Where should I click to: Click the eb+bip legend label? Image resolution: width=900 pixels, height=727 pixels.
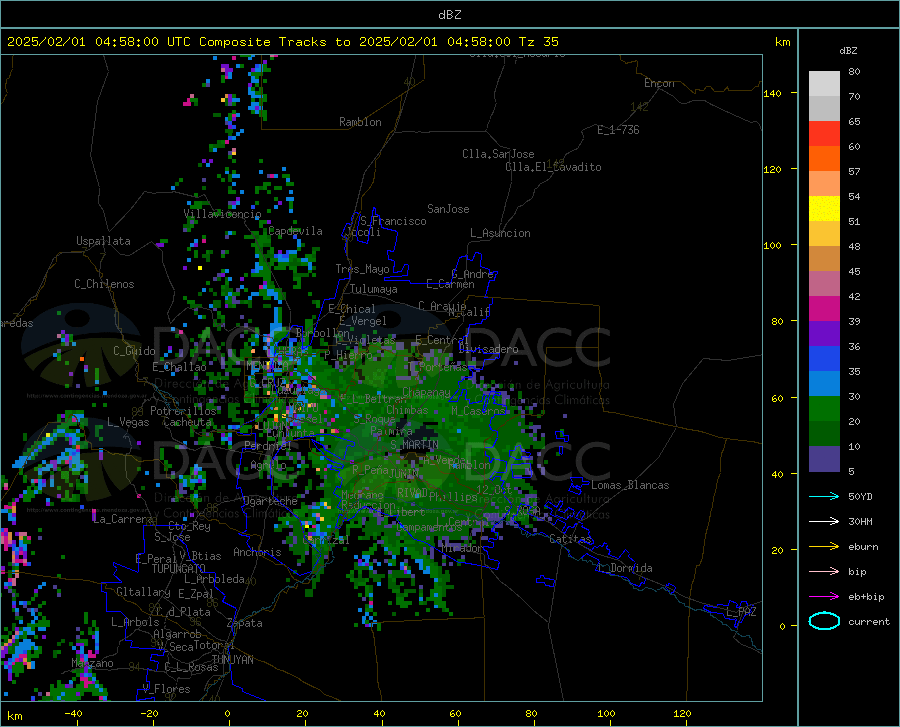click(x=866, y=597)
